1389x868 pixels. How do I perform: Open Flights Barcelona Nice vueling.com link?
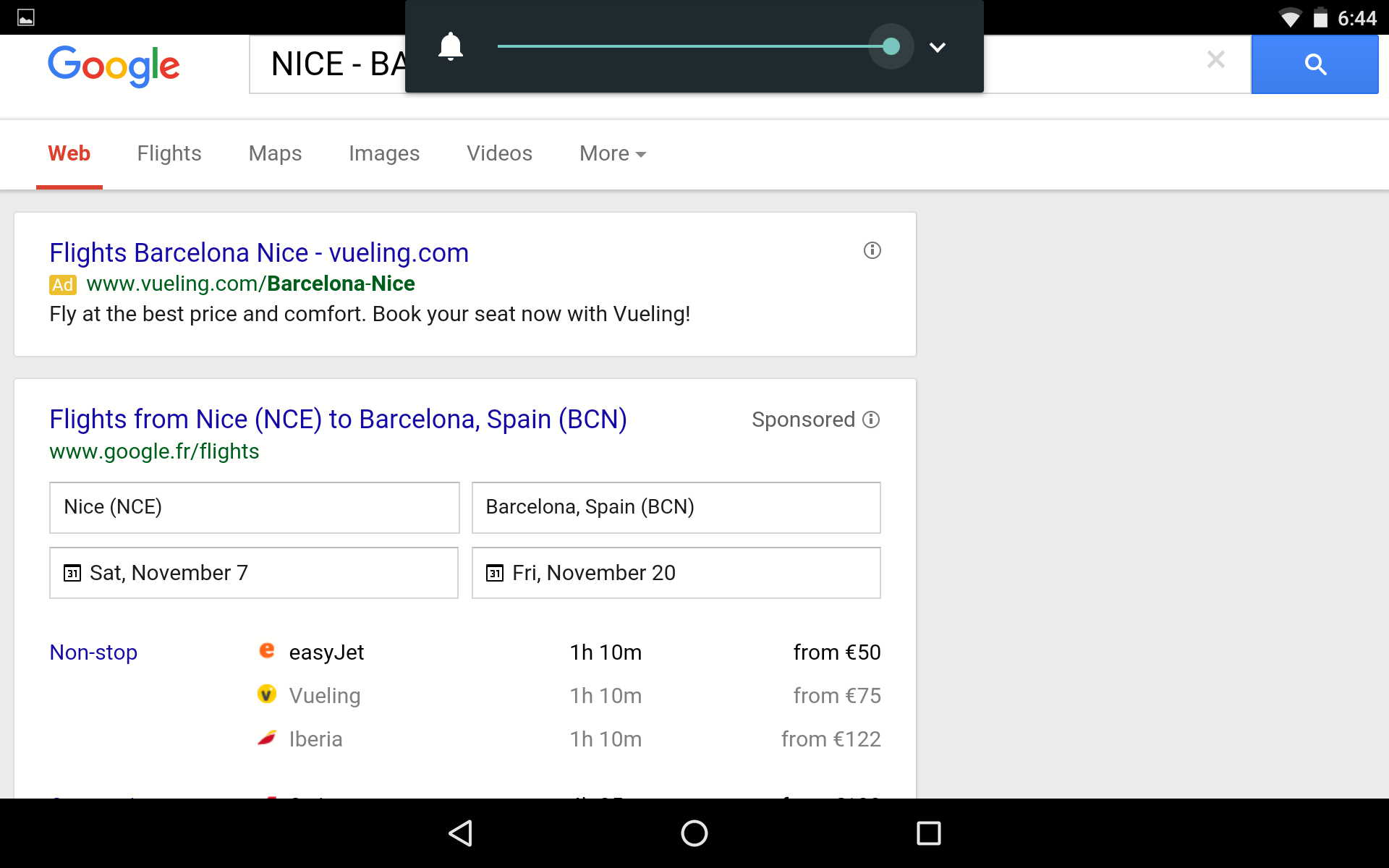[x=259, y=253]
